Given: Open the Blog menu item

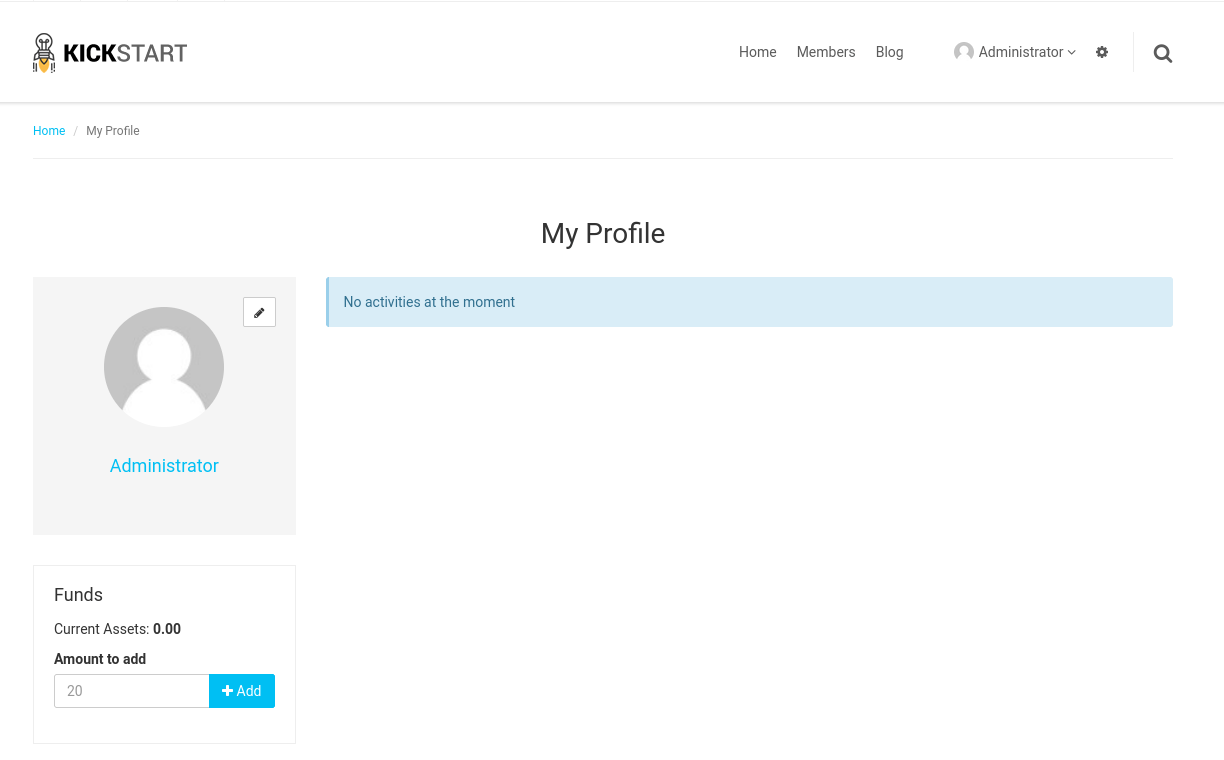Looking at the screenshot, I should (x=889, y=52).
